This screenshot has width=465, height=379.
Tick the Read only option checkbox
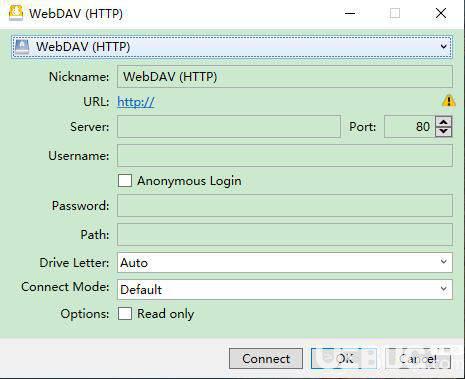coord(125,313)
